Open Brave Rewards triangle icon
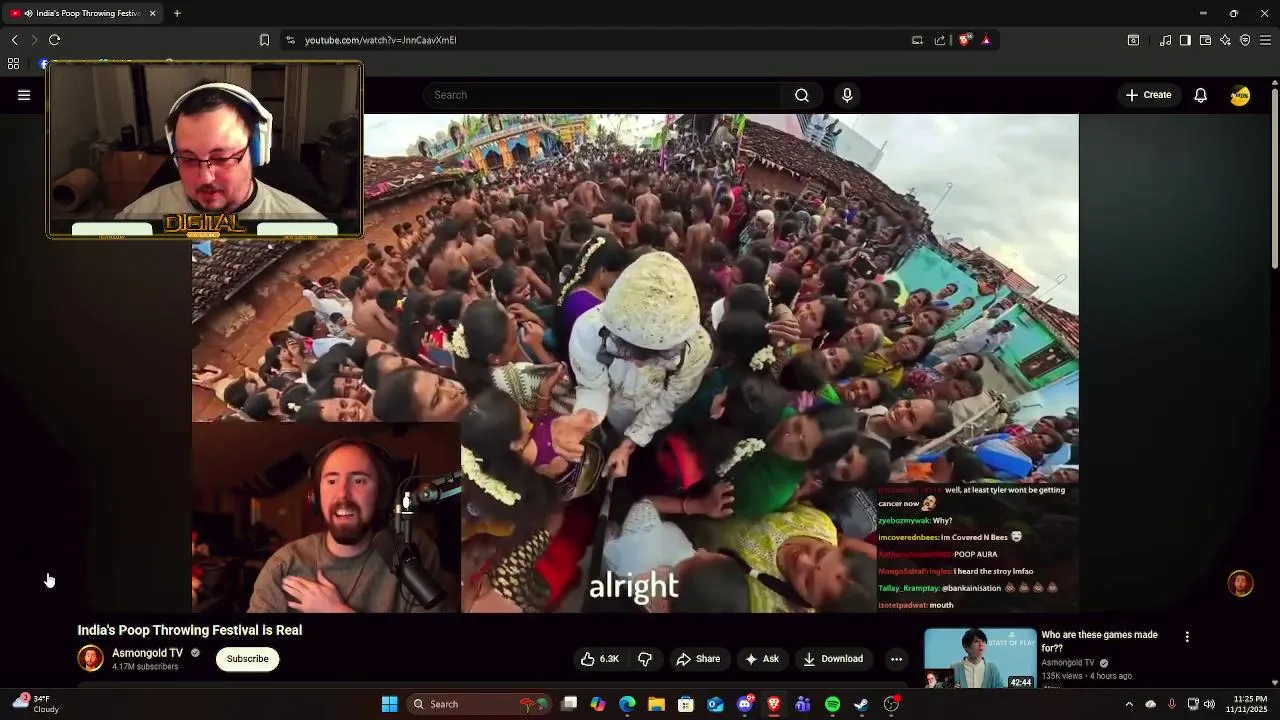This screenshot has width=1280, height=720. pos(986,40)
